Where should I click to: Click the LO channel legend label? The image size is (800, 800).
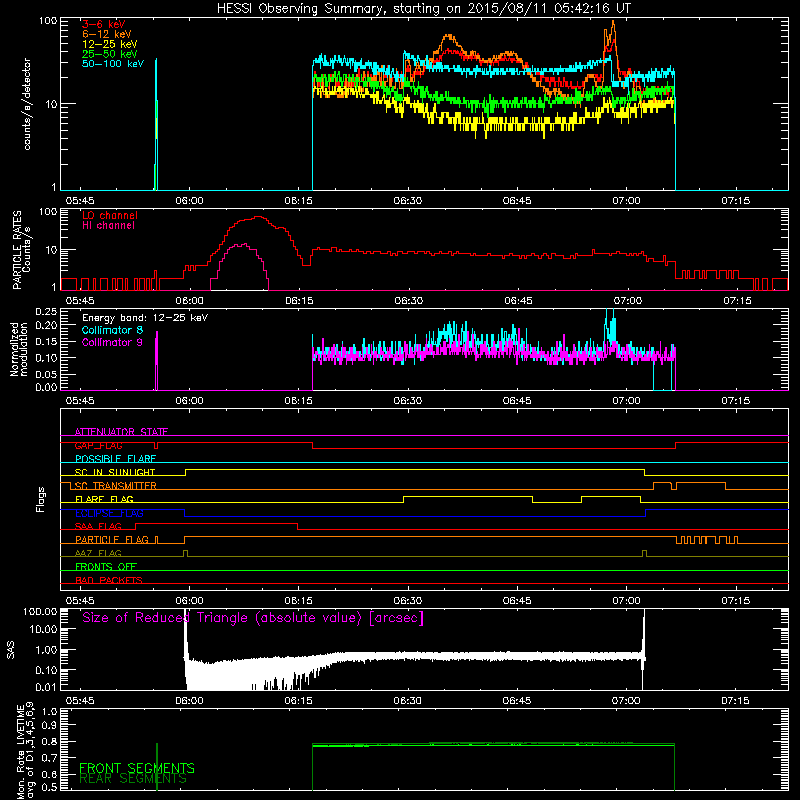110,215
